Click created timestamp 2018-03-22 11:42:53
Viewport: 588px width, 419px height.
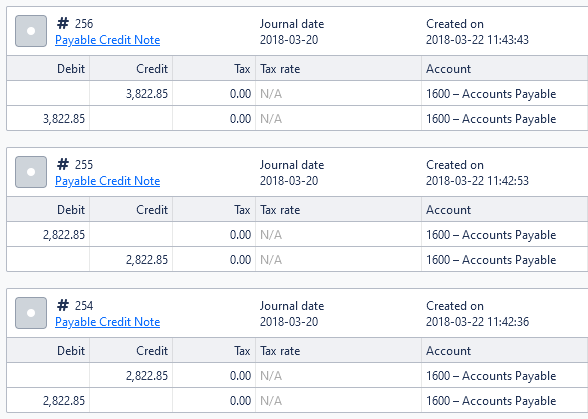477,181
